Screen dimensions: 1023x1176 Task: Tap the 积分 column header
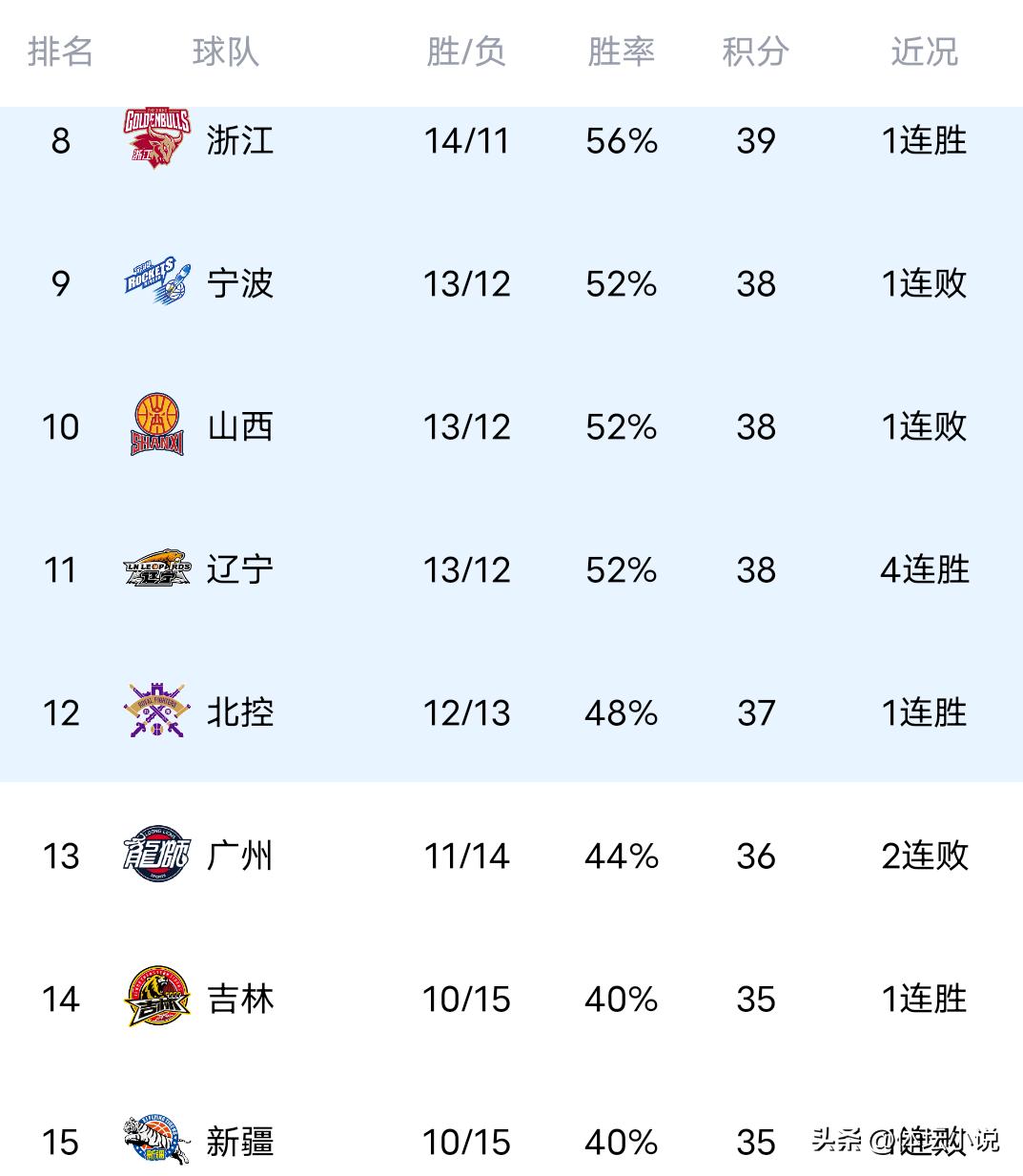pyautogui.click(x=755, y=52)
